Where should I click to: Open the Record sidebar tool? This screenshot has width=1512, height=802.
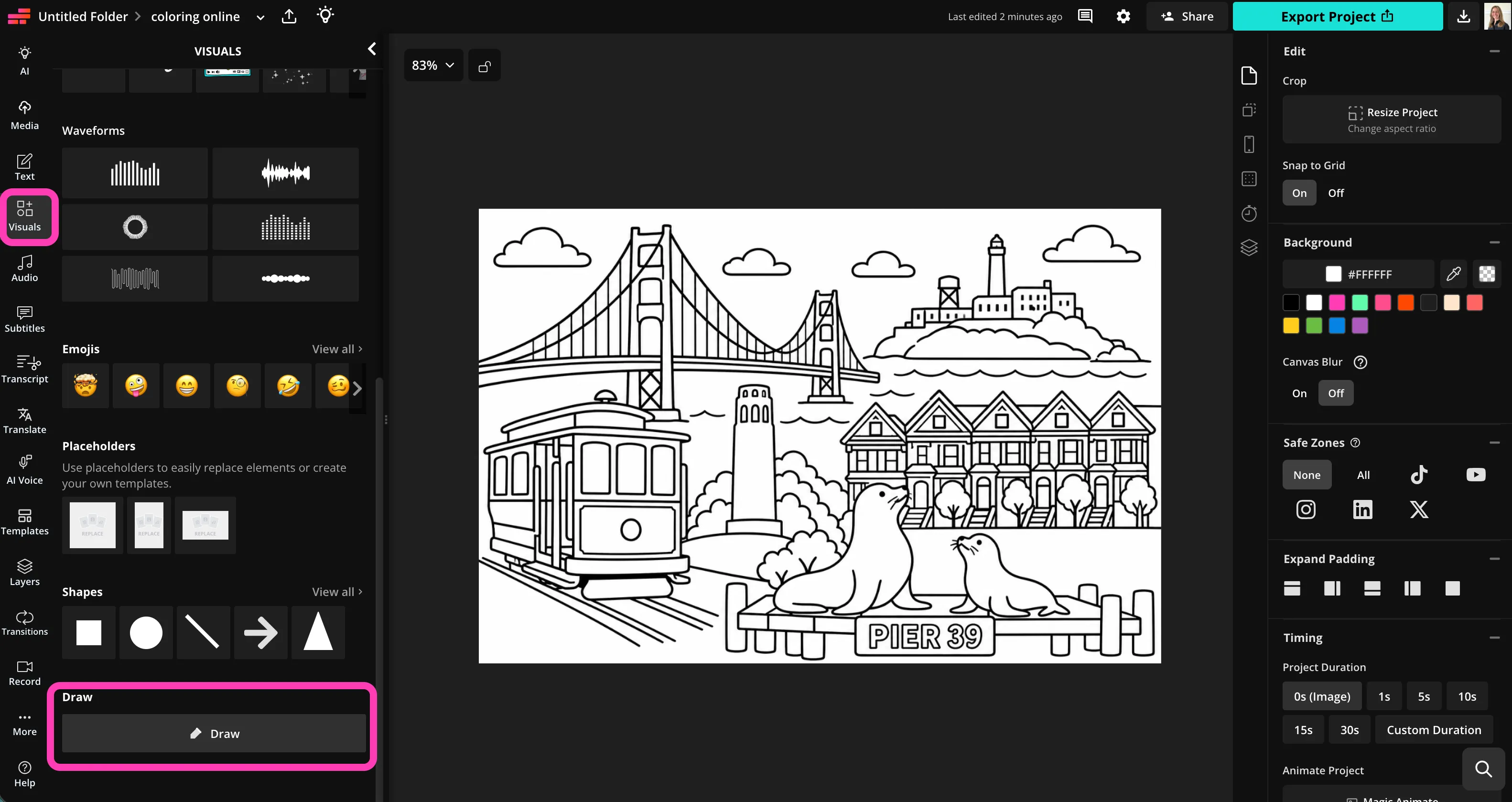(25, 673)
